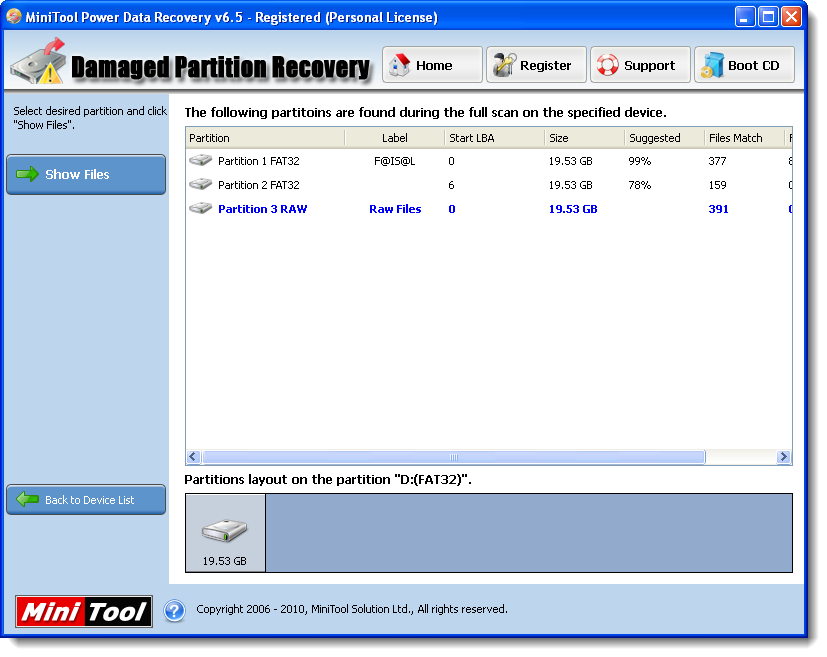Click the Show Files button
This screenshot has height=657, width=827.
86,175
